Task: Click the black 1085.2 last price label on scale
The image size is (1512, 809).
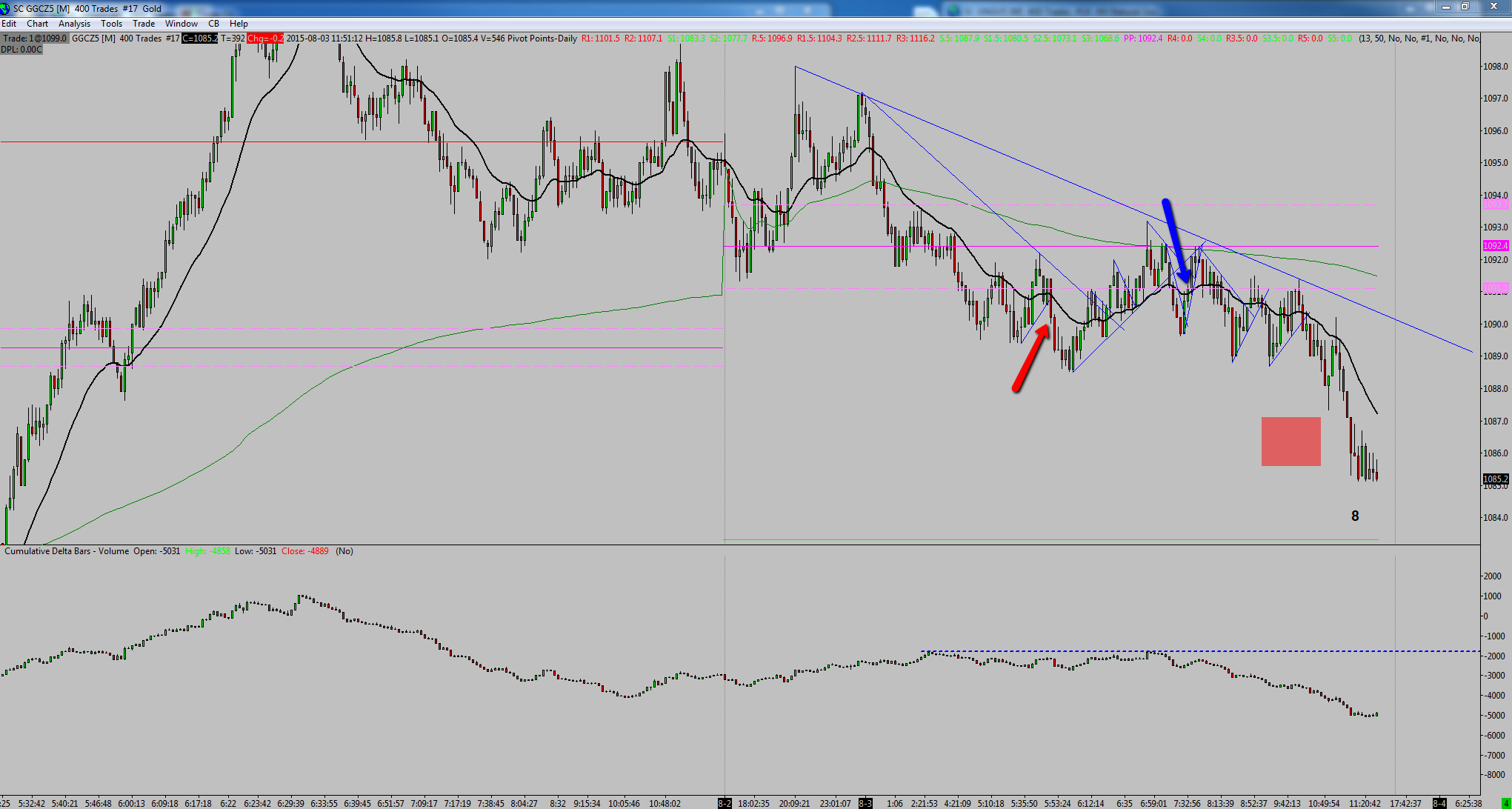Action: click(1495, 479)
